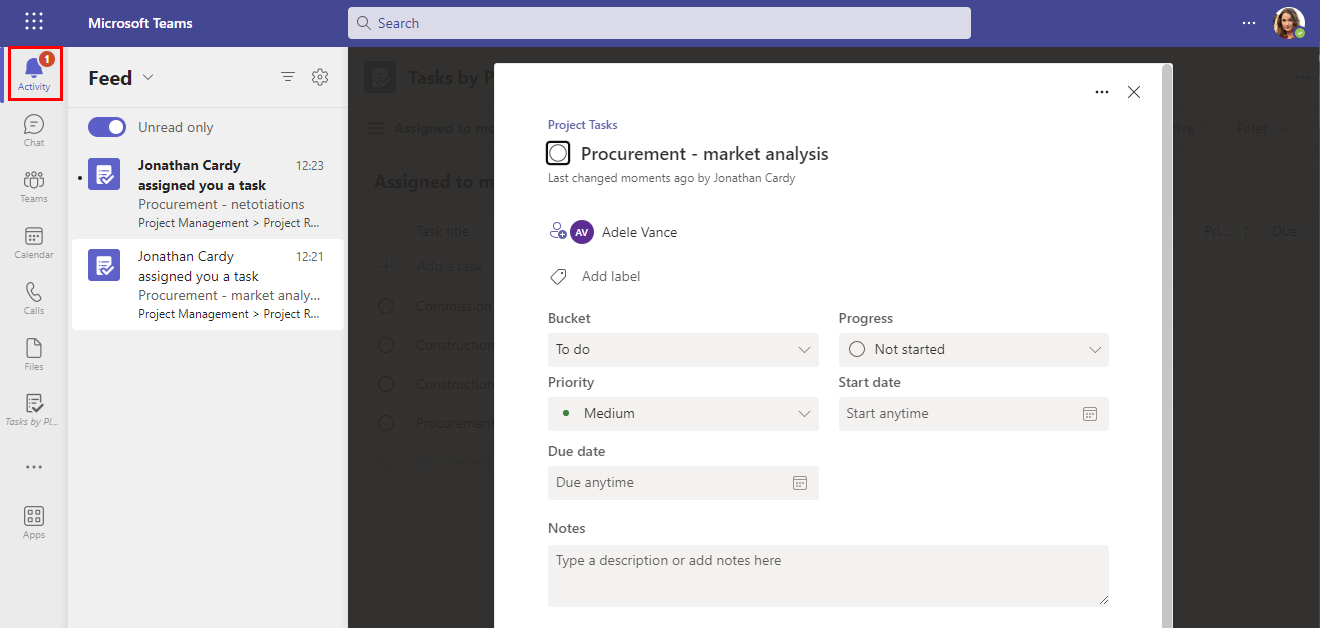
Task: Open the Progress dropdown showing Not started
Action: coord(973,349)
